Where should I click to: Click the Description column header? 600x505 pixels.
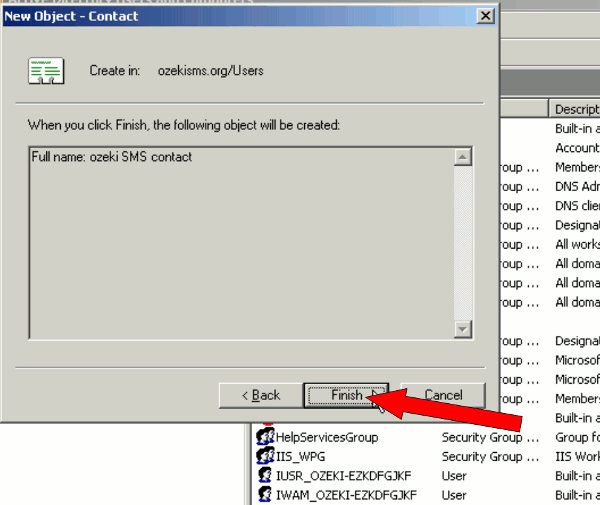tap(575, 109)
